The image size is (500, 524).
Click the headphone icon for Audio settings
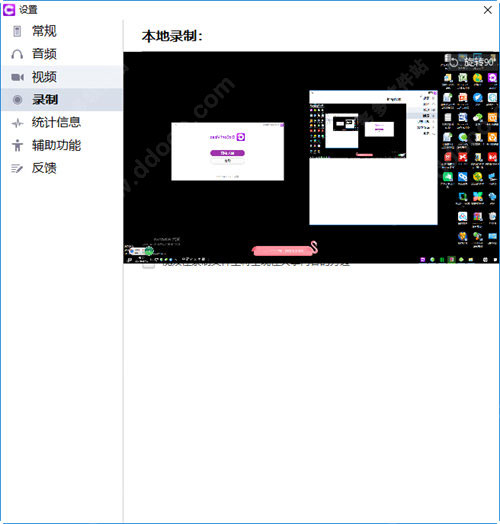pyautogui.click(x=17, y=54)
